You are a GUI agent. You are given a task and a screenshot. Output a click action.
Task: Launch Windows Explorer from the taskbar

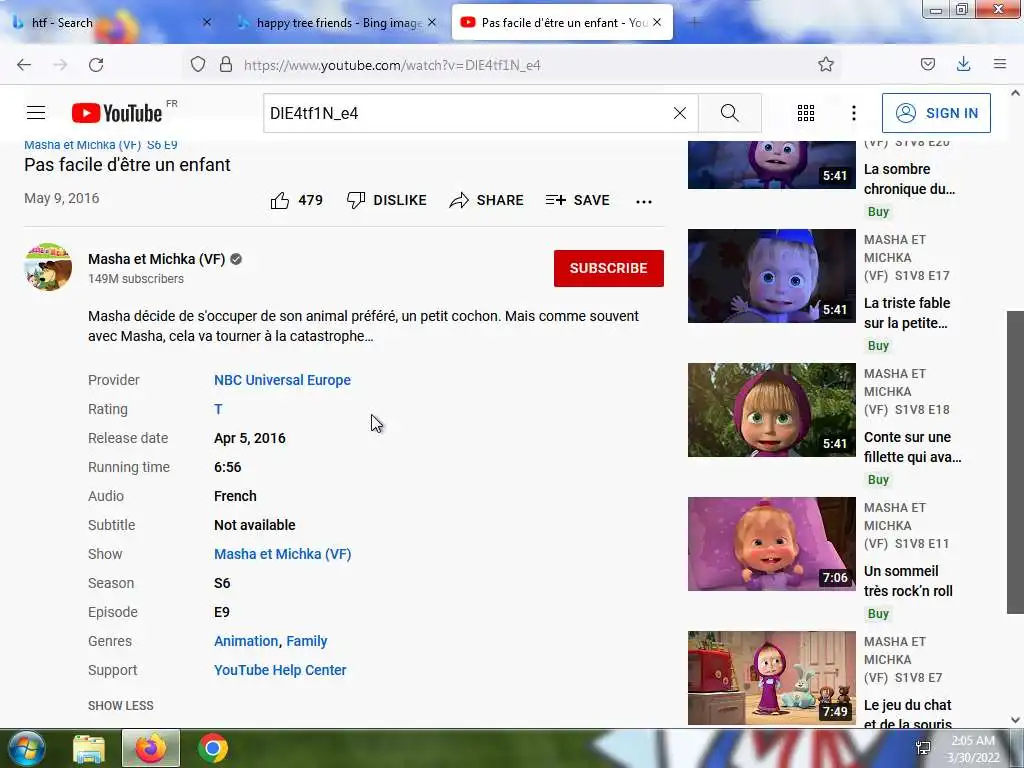[88, 748]
